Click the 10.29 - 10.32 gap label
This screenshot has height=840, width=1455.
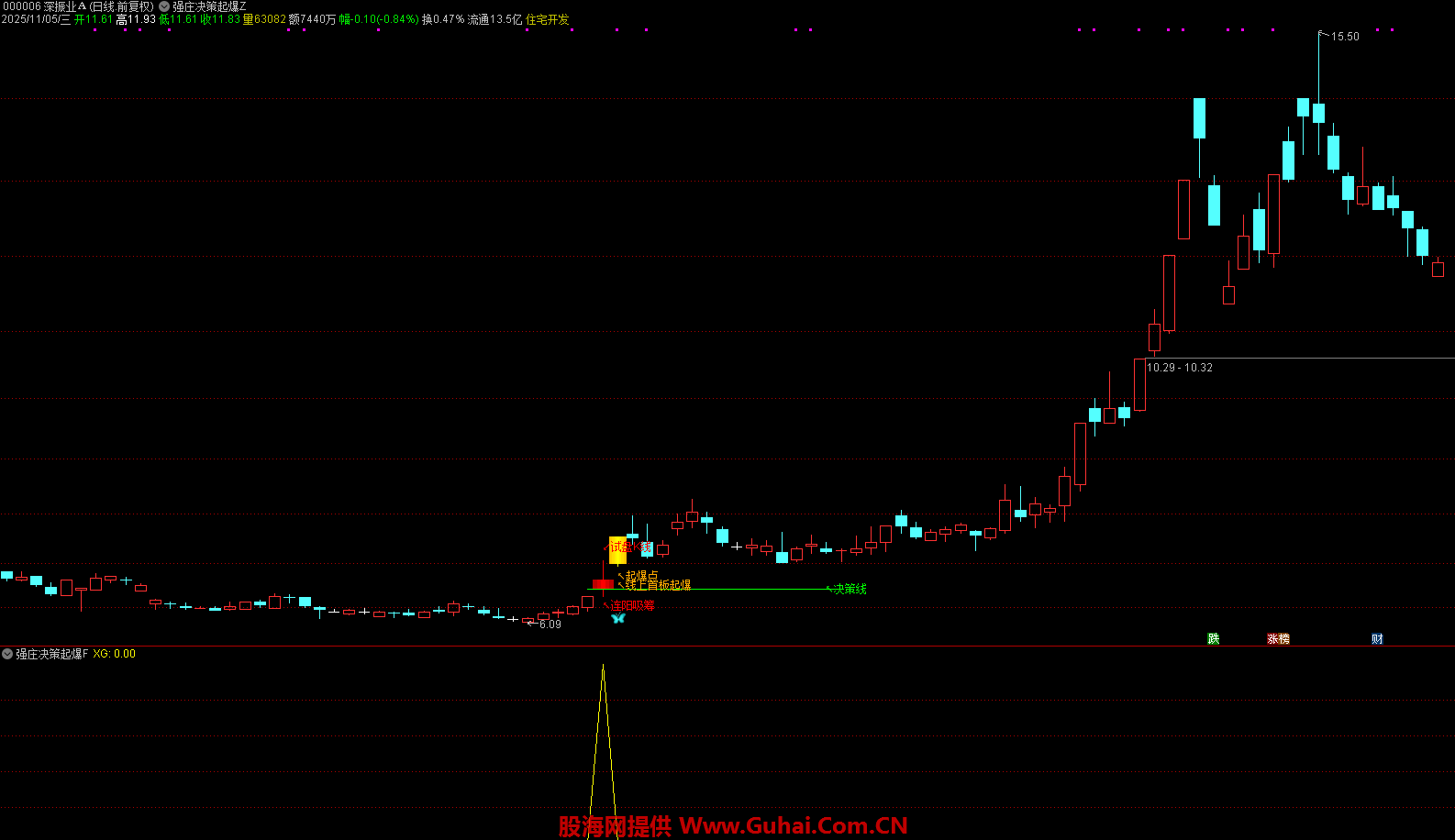[1179, 368]
